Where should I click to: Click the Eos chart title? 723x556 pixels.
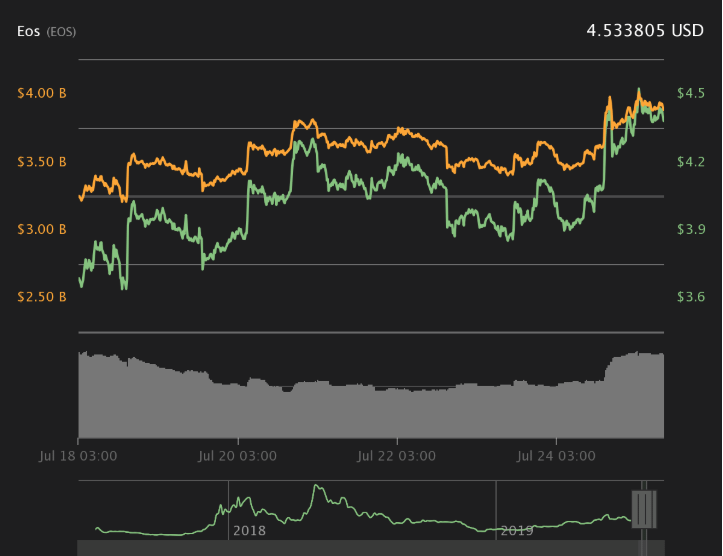tap(28, 31)
